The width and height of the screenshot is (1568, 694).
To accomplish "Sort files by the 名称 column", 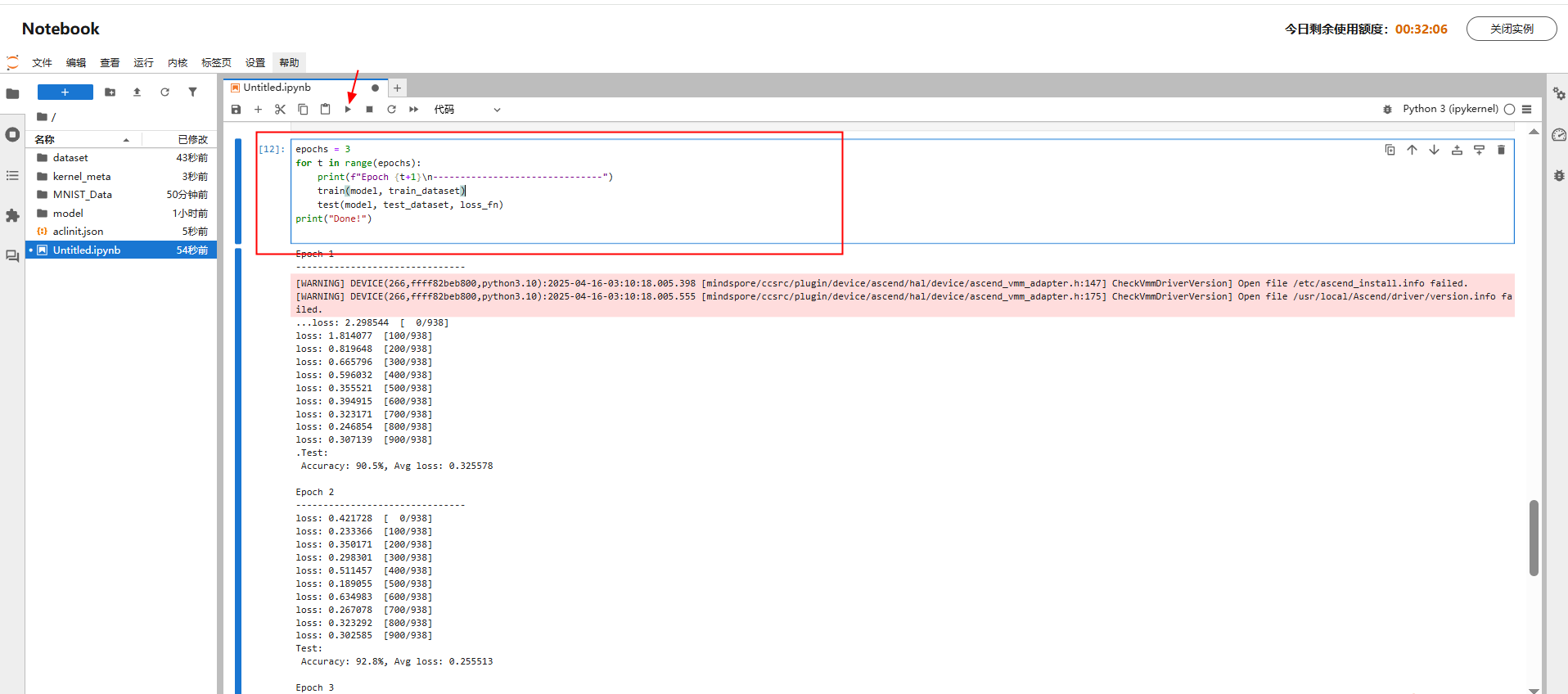I will point(84,139).
